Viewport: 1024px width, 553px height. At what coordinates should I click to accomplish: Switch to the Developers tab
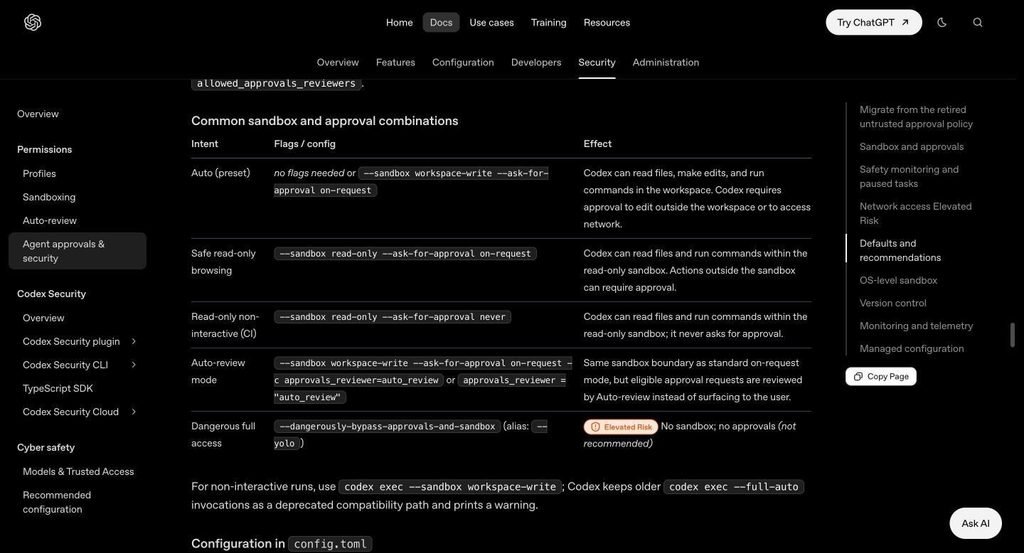pyautogui.click(x=536, y=62)
